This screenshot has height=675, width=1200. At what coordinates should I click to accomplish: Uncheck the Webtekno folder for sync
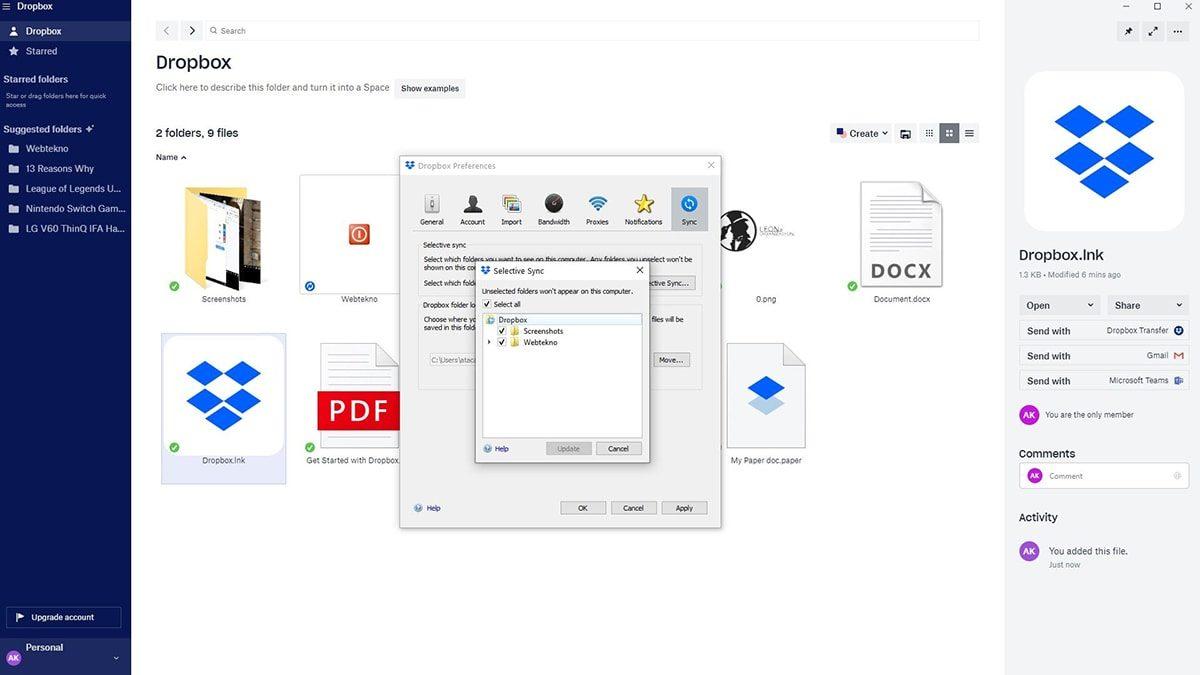pos(502,342)
